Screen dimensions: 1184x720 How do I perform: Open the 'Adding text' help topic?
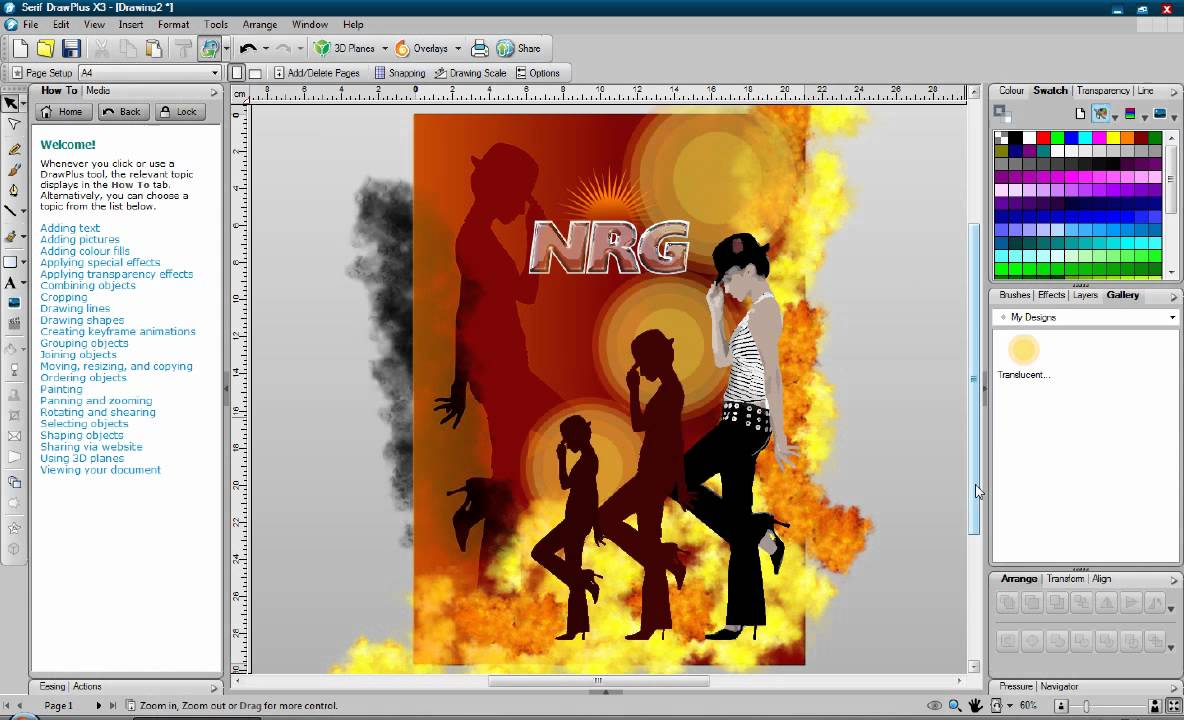click(x=70, y=228)
